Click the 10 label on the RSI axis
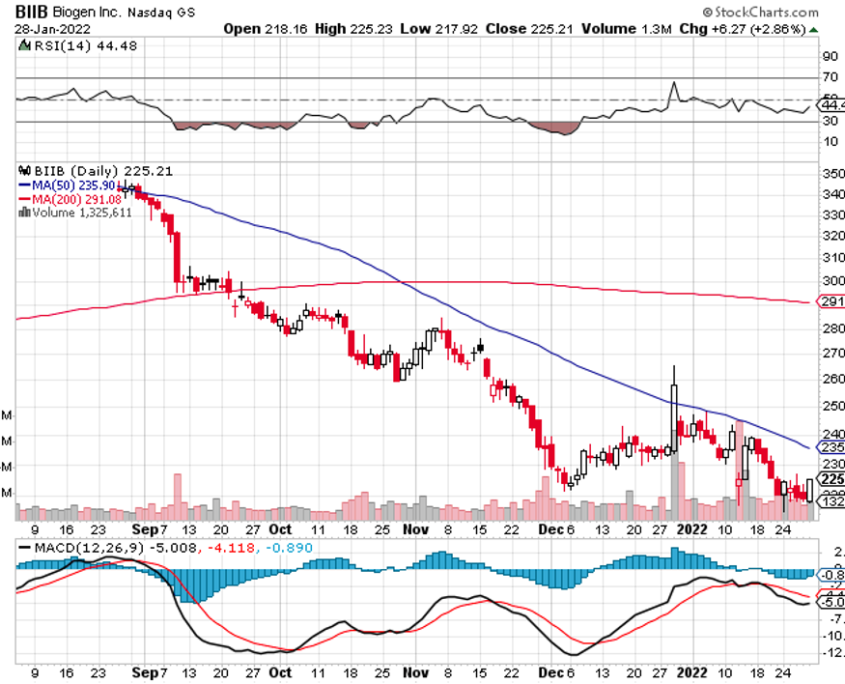Image resolution: width=845 pixels, height=684 pixels. click(830, 141)
